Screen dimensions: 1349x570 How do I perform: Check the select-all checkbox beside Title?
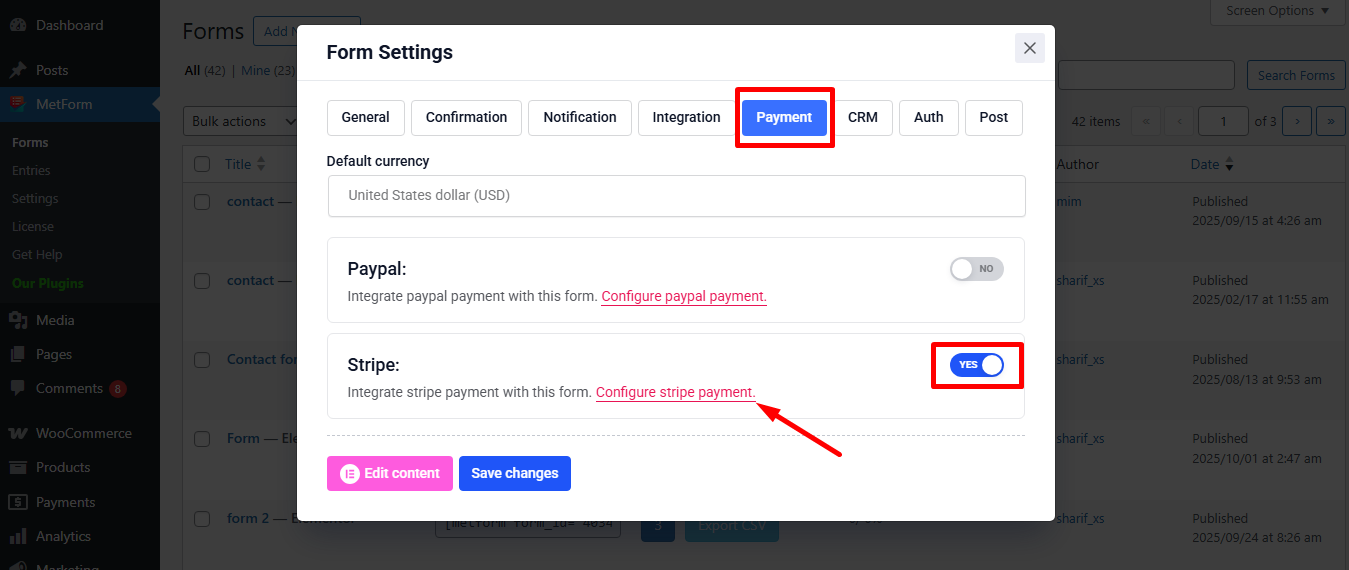coord(202,164)
